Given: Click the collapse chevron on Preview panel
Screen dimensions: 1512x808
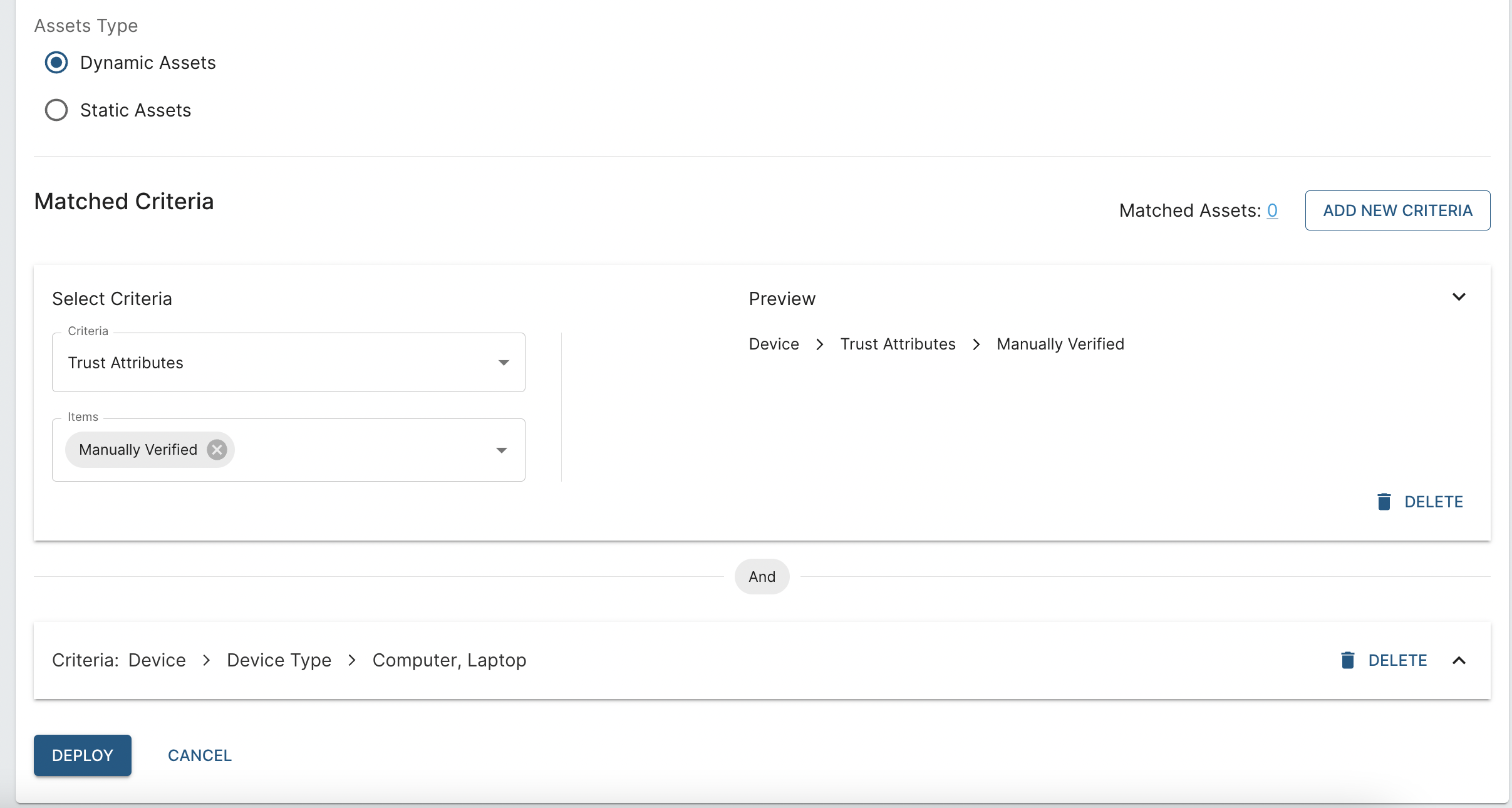Looking at the screenshot, I should [1459, 297].
